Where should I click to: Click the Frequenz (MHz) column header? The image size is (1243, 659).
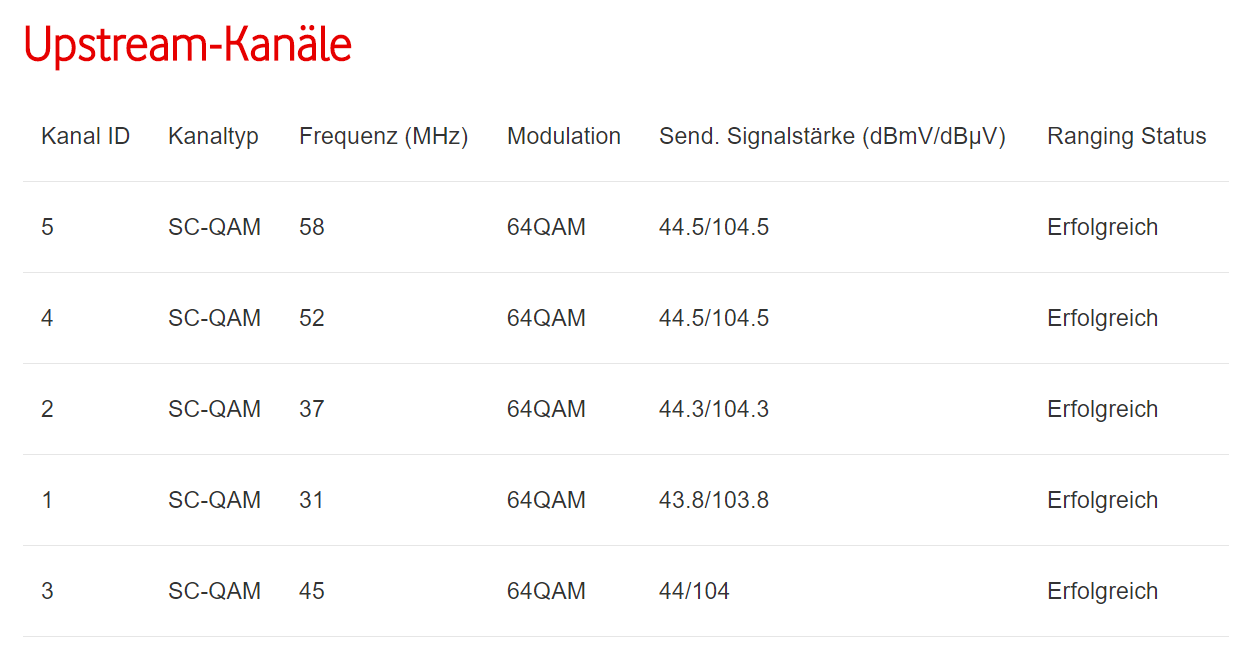[x=383, y=136]
